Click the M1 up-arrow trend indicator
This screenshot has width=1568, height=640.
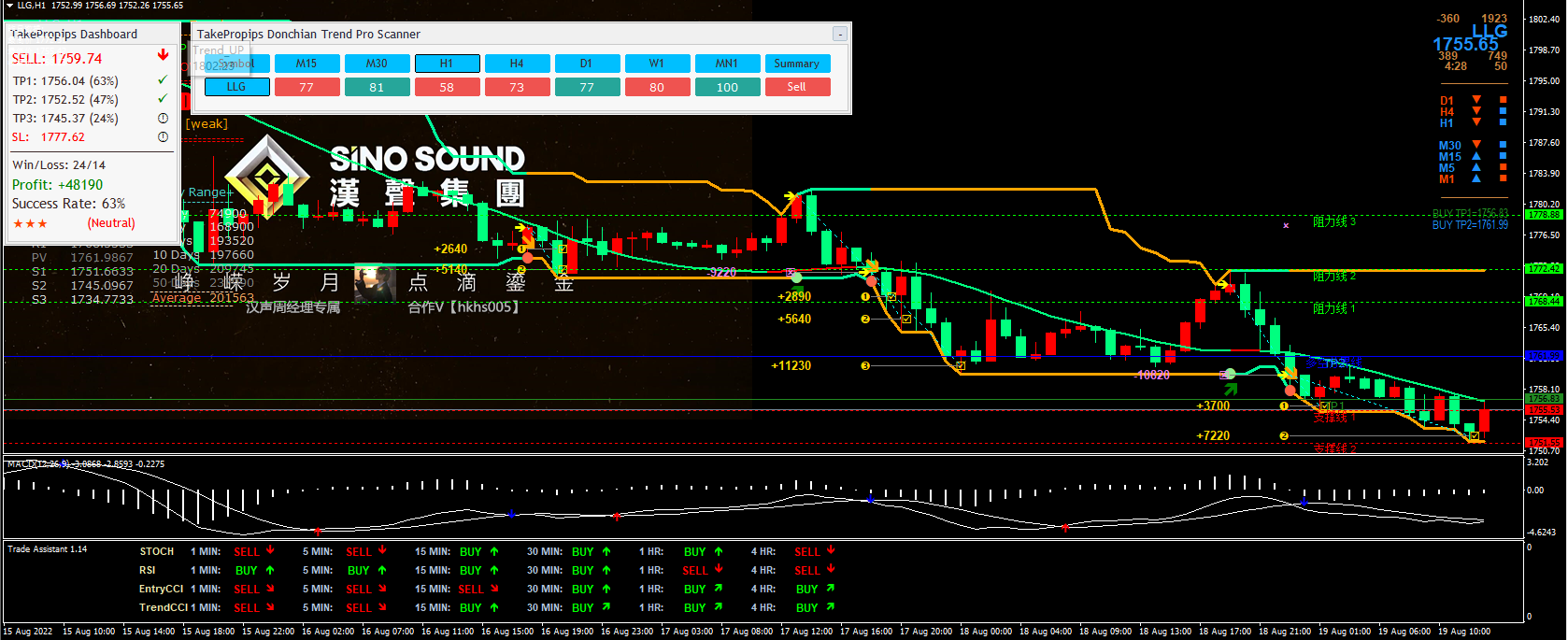pos(1476,178)
